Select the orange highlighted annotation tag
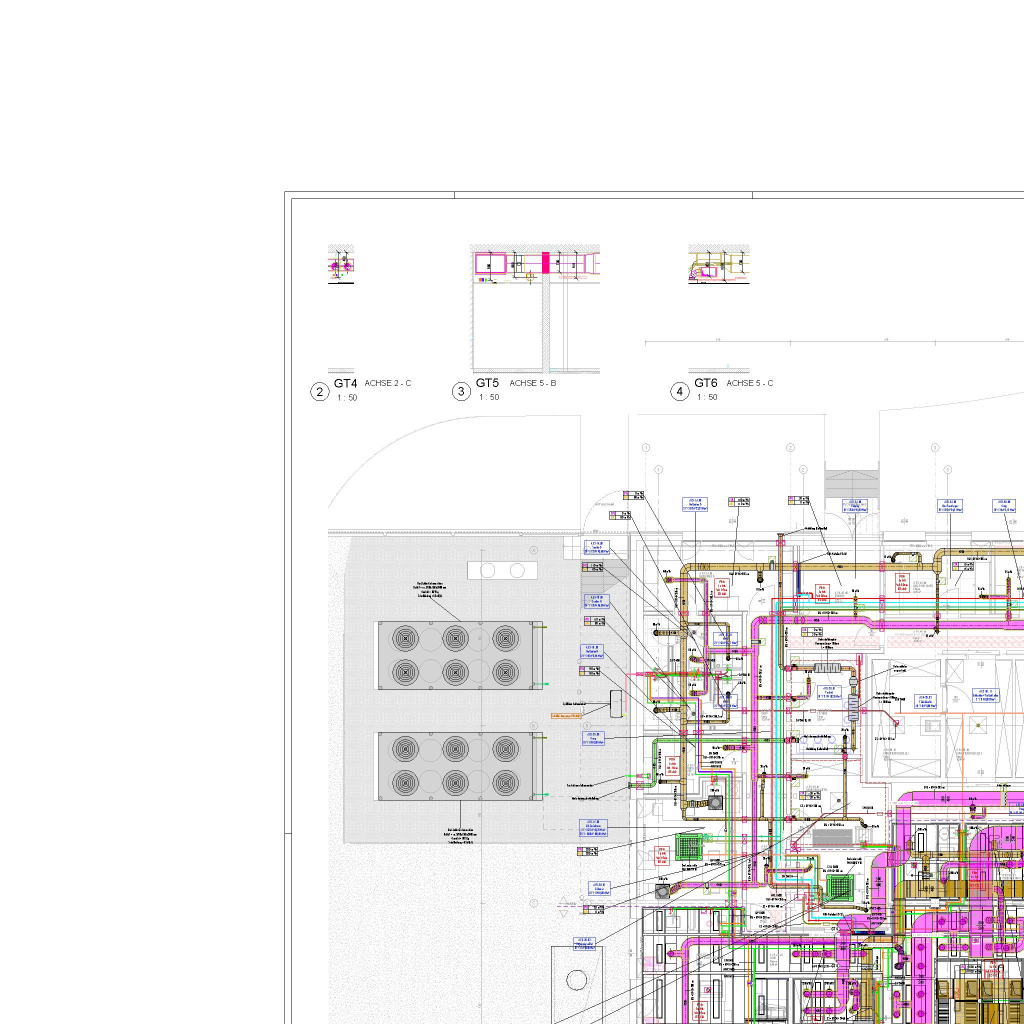 [566, 716]
